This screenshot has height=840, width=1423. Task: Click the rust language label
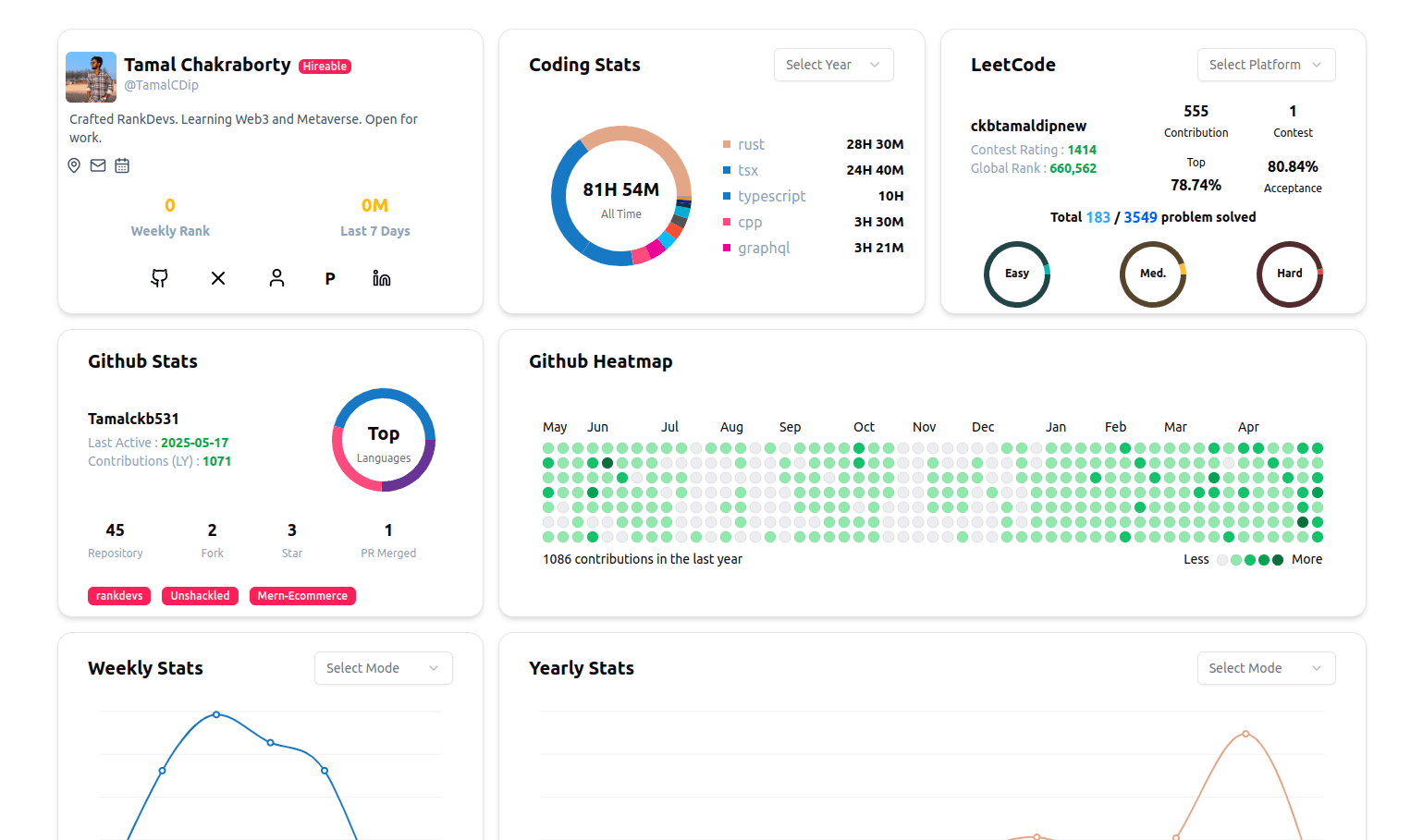pyautogui.click(x=751, y=144)
